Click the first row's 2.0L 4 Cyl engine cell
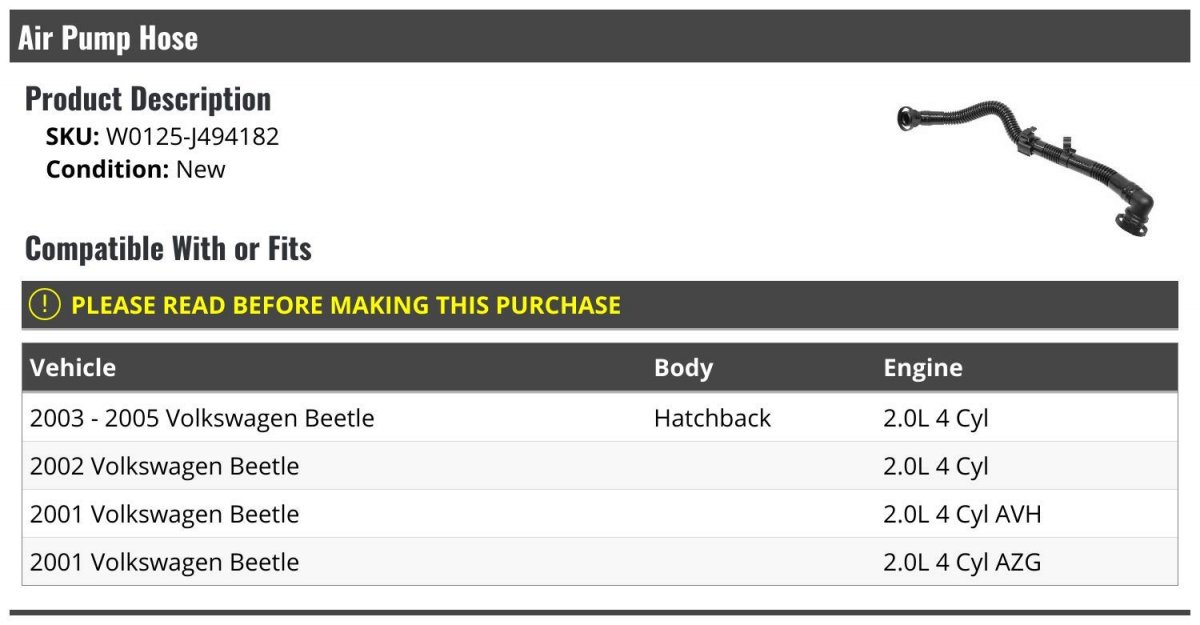Screen dimensions: 1200x625 click(936, 418)
